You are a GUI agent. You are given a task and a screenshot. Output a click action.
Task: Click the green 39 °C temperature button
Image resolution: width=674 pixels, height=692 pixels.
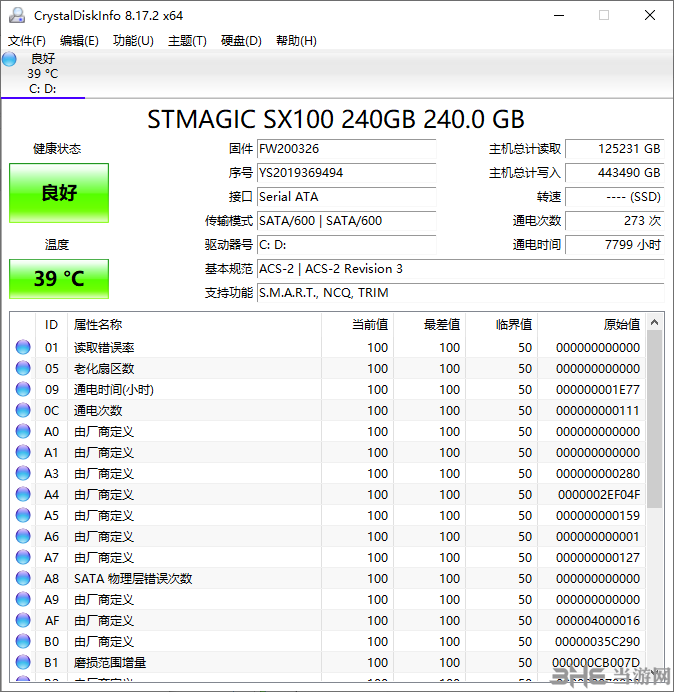pyautogui.click(x=59, y=279)
